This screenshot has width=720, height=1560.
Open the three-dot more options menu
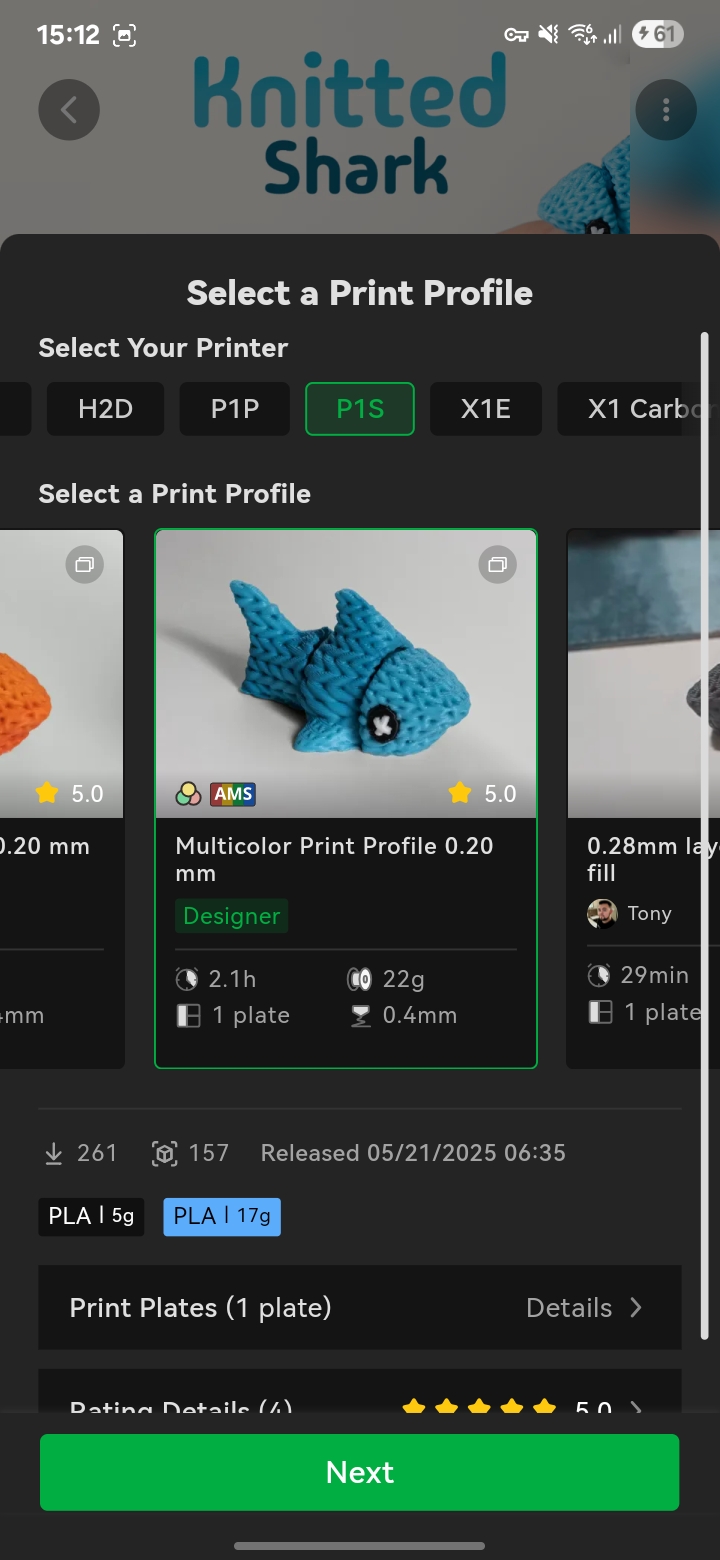tap(666, 110)
